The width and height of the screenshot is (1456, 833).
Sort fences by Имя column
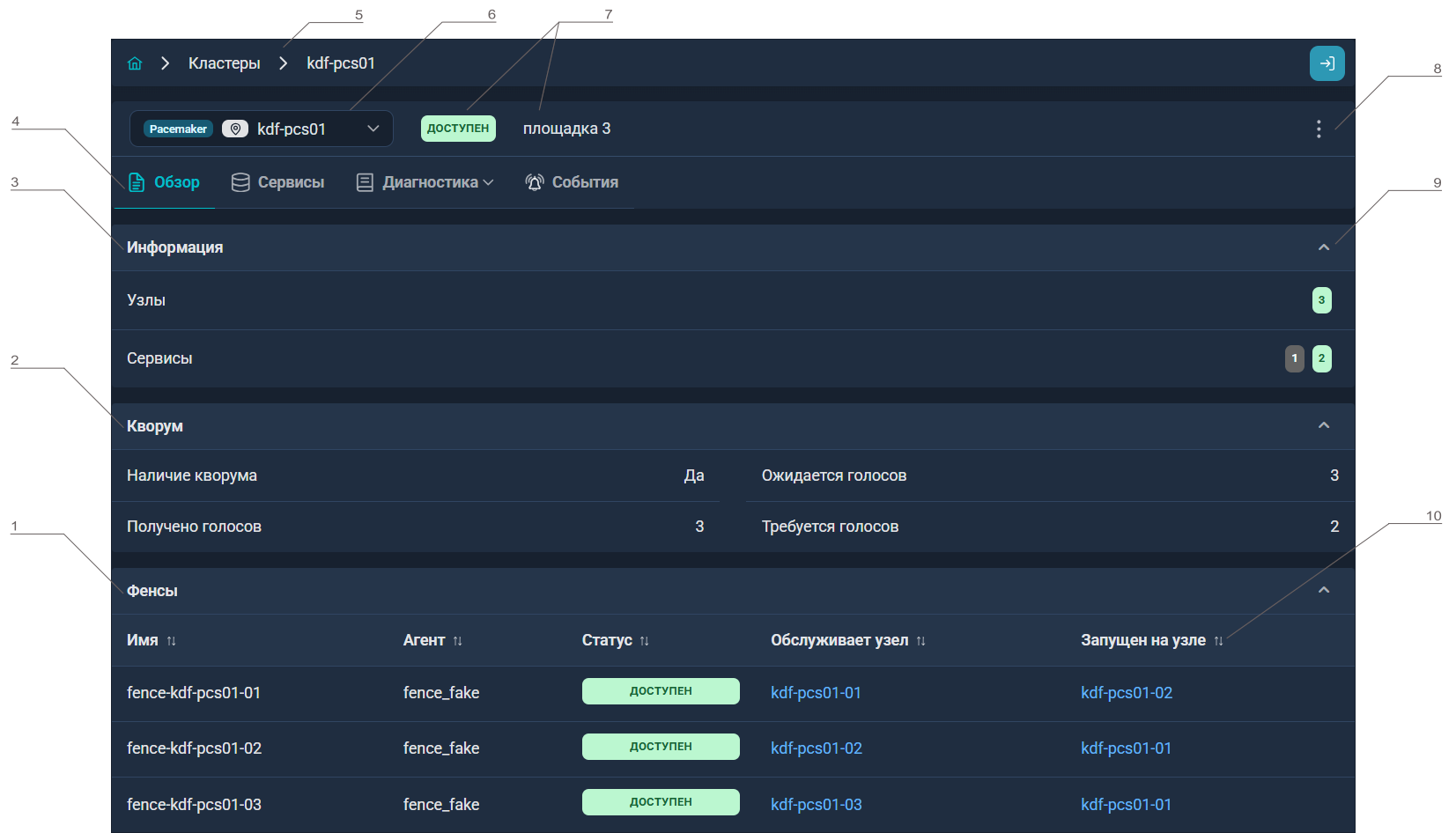172,641
